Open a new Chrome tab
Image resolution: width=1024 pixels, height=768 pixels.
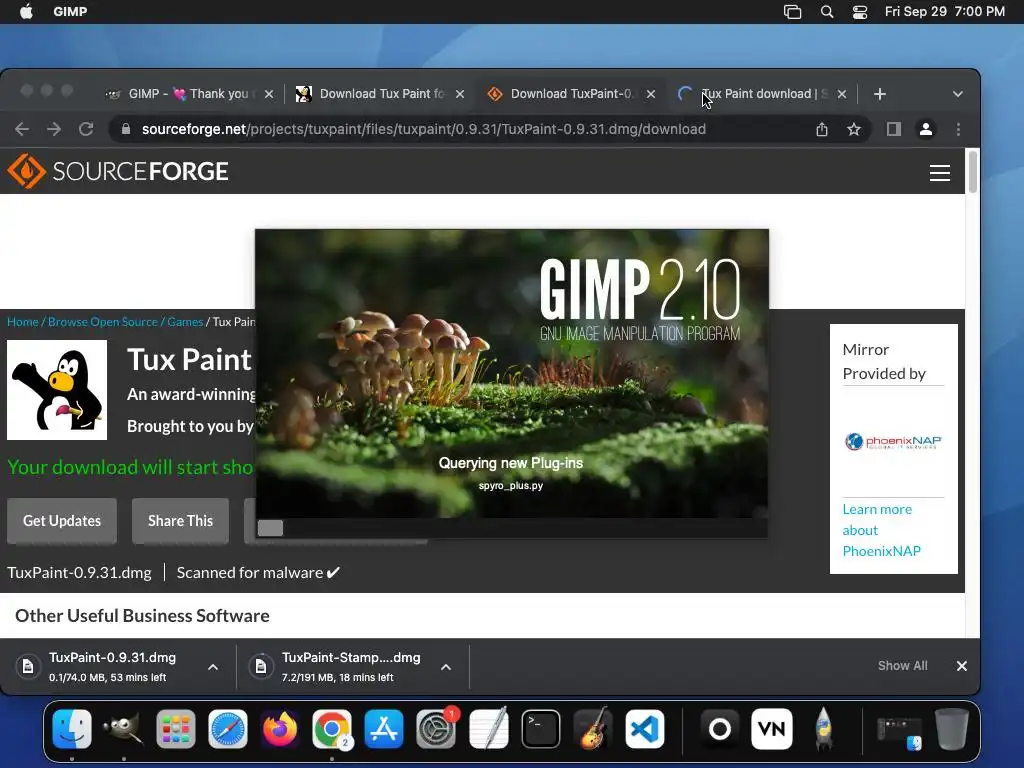(880, 94)
